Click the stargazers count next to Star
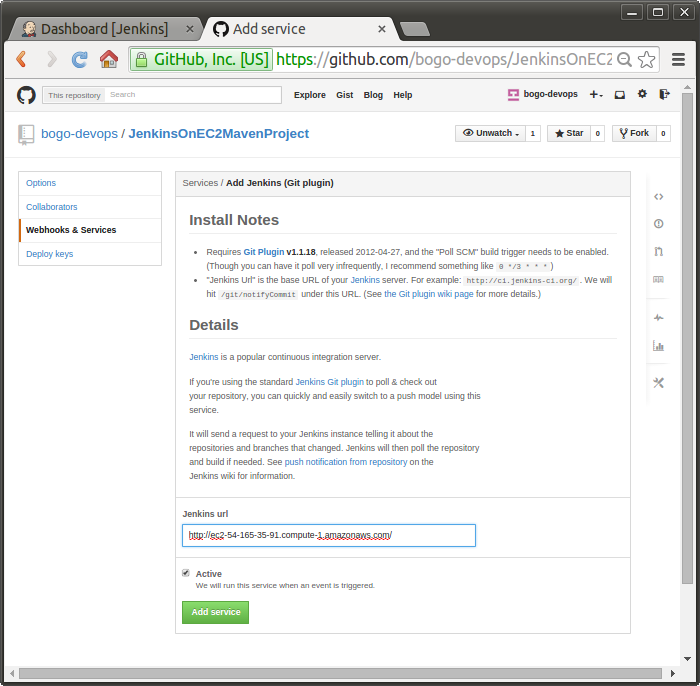The image size is (700, 686). point(597,133)
